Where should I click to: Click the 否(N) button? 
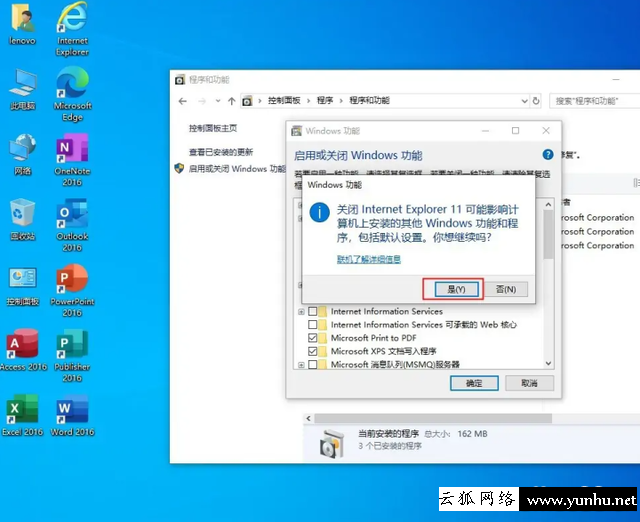click(506, 289)
